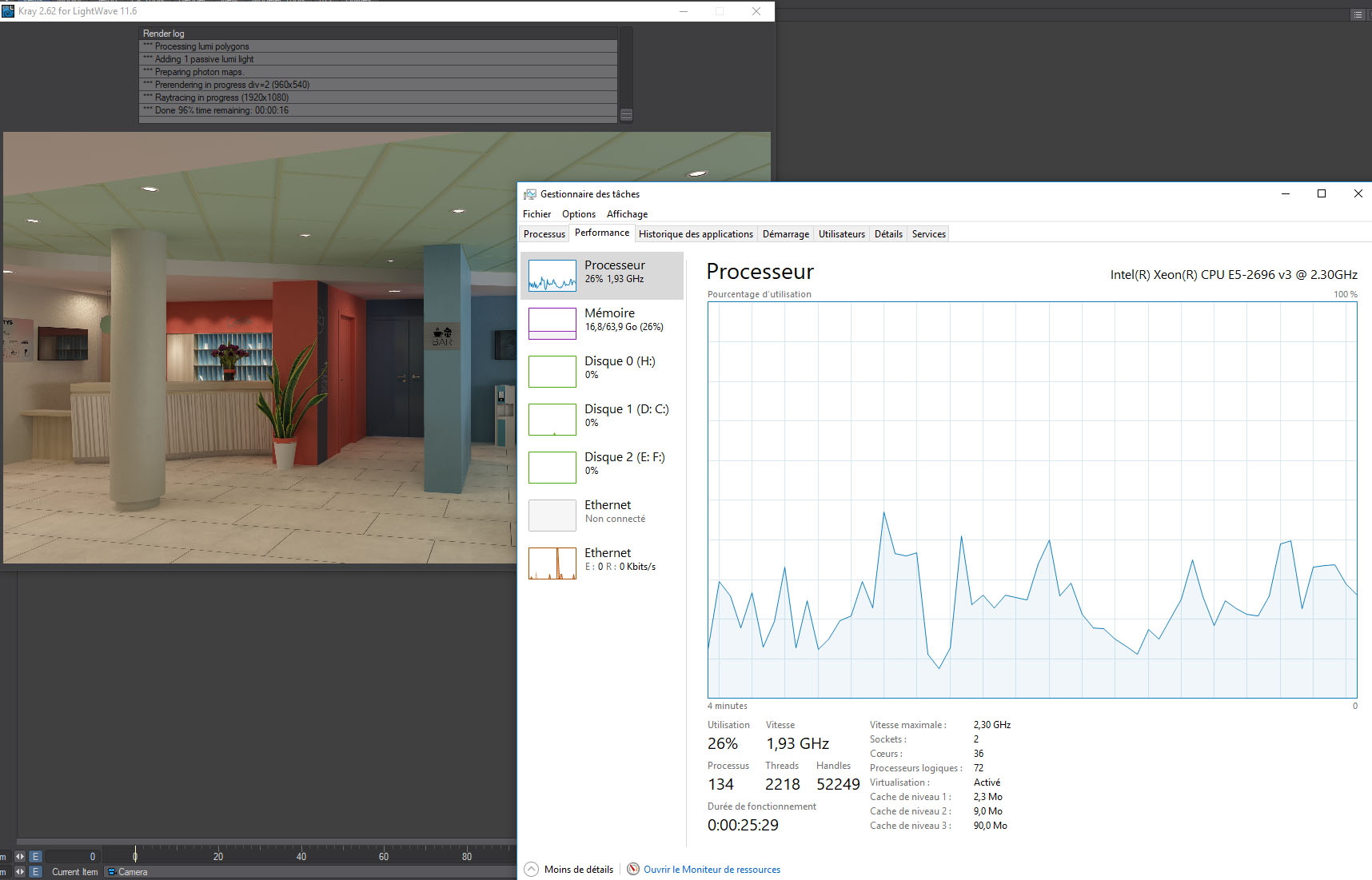Select the Processeur performance graph thumbnail

(x=552, y=276)
